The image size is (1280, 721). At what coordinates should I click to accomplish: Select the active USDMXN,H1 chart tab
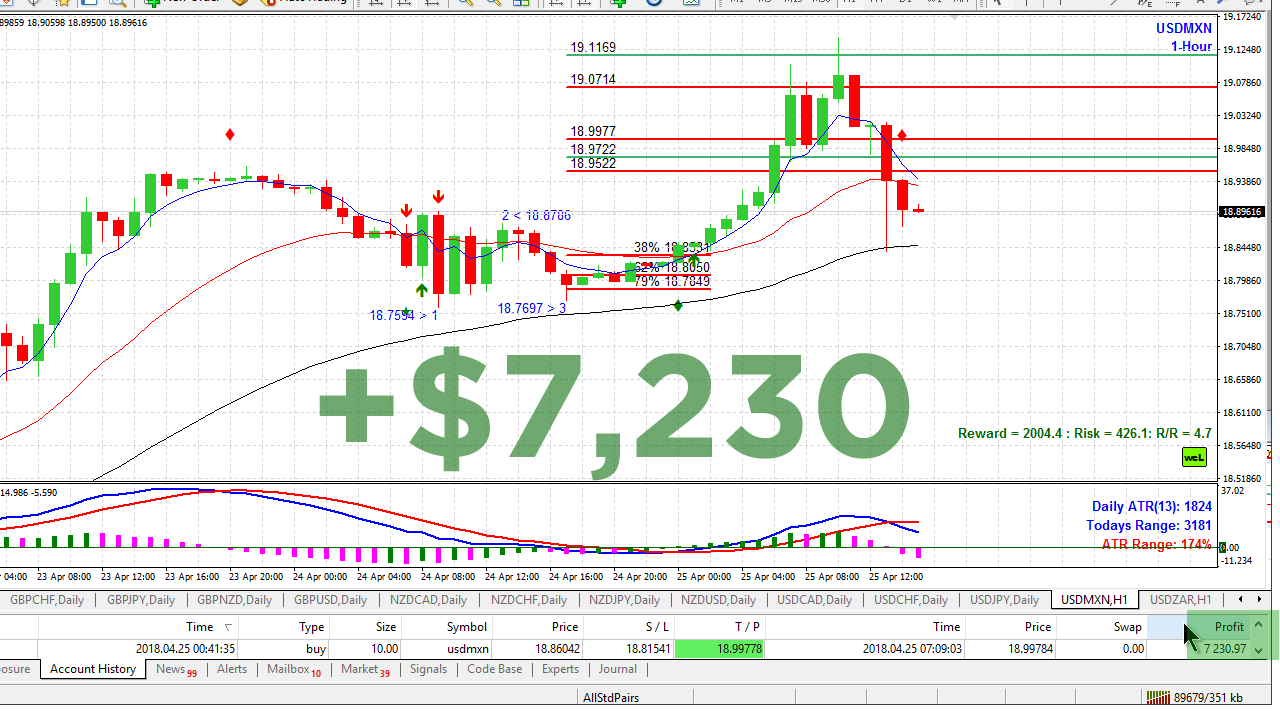tap(1094, 600)
